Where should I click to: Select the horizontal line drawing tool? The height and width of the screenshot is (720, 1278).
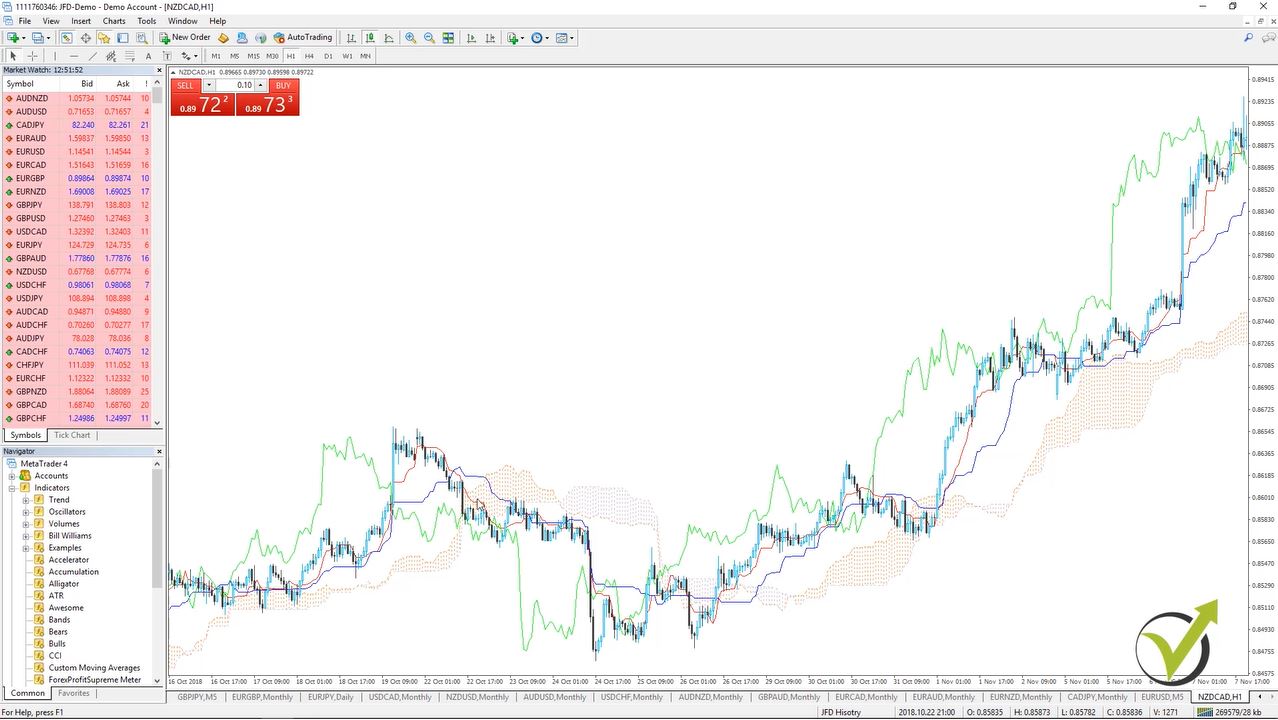pos(73,55)
